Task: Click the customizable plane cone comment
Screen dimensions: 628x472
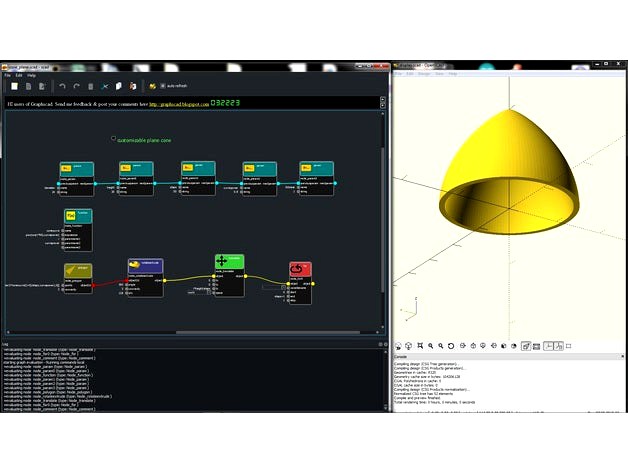Action: 144,139
